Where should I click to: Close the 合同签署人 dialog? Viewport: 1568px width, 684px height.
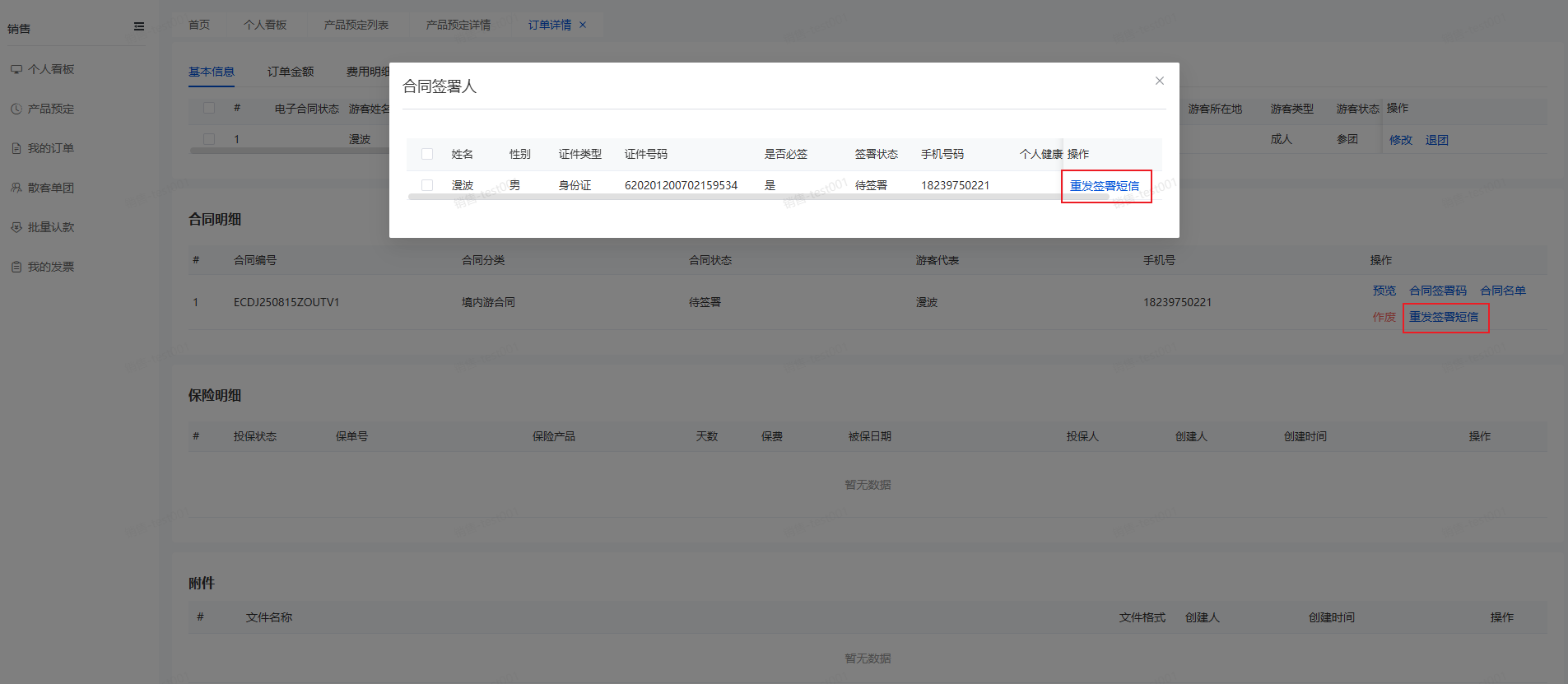point(1159,81)
